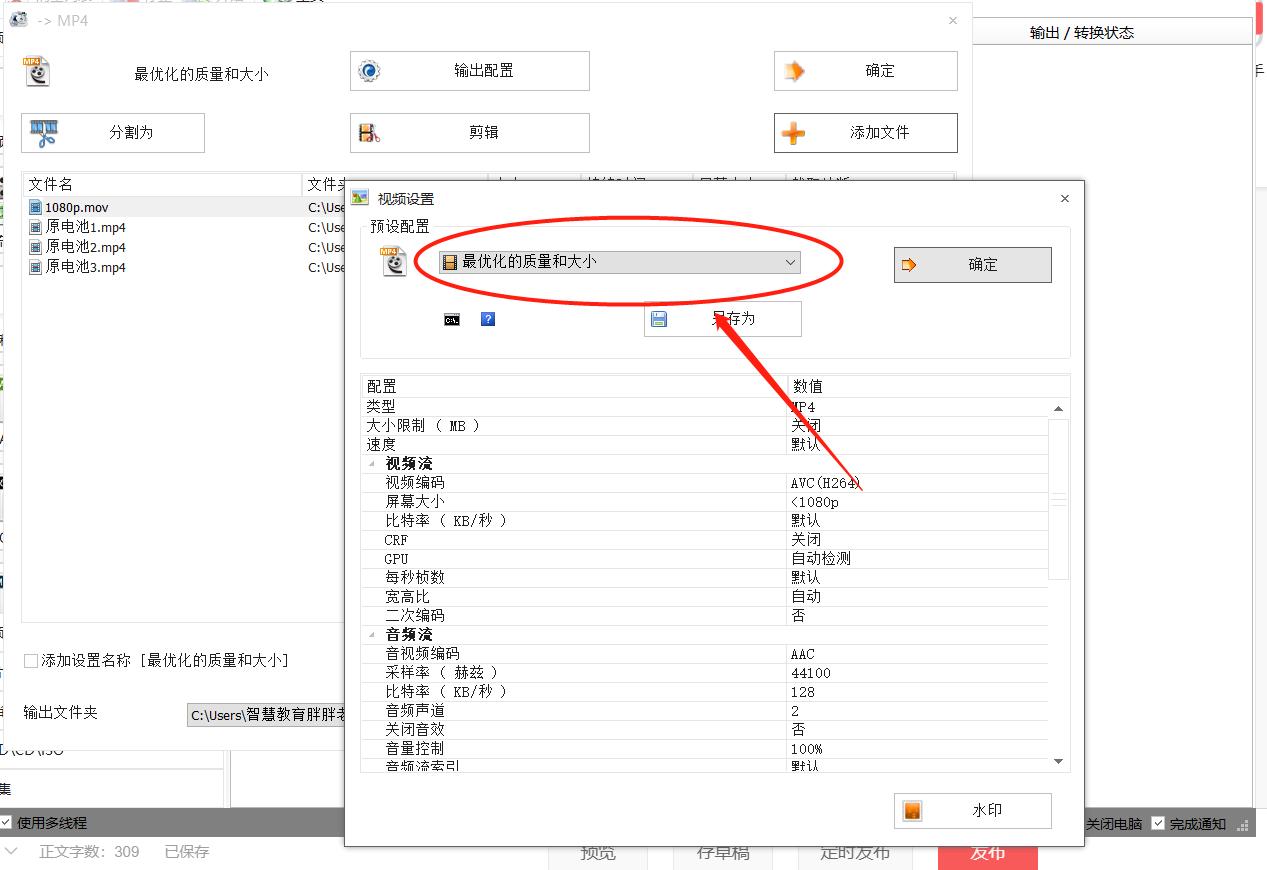Click the 剪辑 button
The height and width of the screenshot is (870, 1267).
coord(468,132)
